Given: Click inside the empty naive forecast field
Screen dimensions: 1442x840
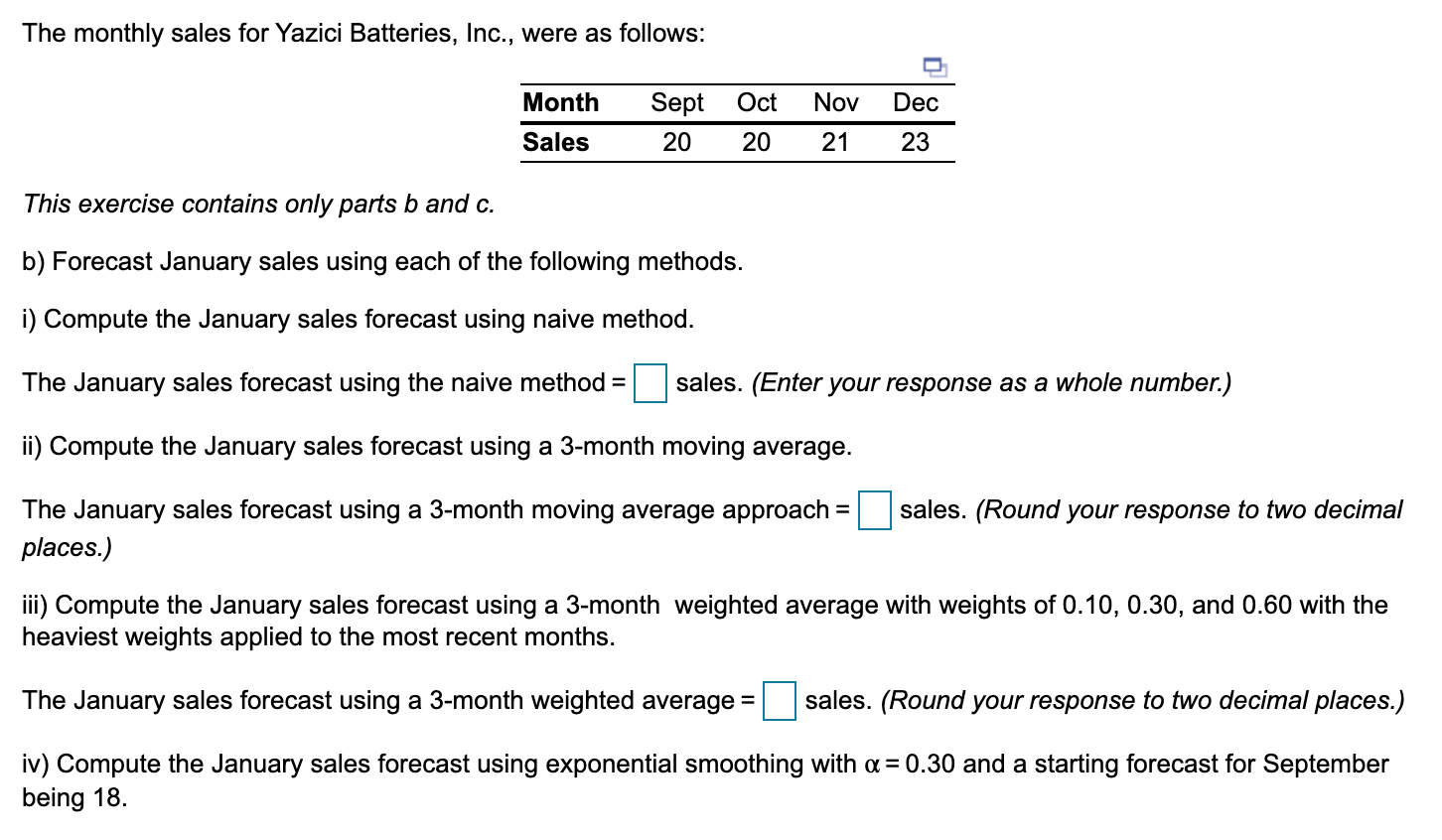Looking at the screenshot, I should (x=649, y=383).
